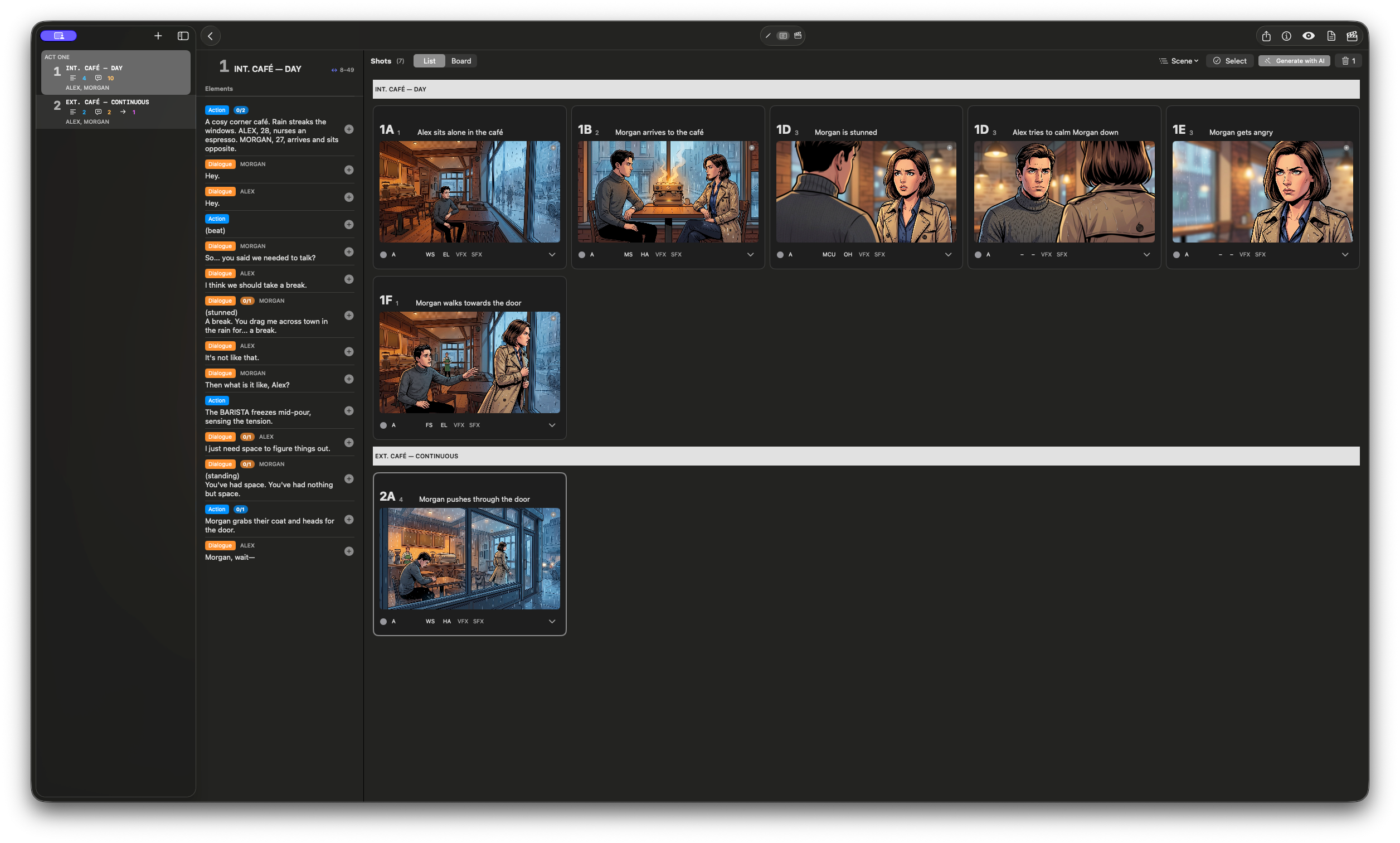Click the purple presentation mode icon
The width and height of the screenshot is (1400, 843).
click(59, 36)
